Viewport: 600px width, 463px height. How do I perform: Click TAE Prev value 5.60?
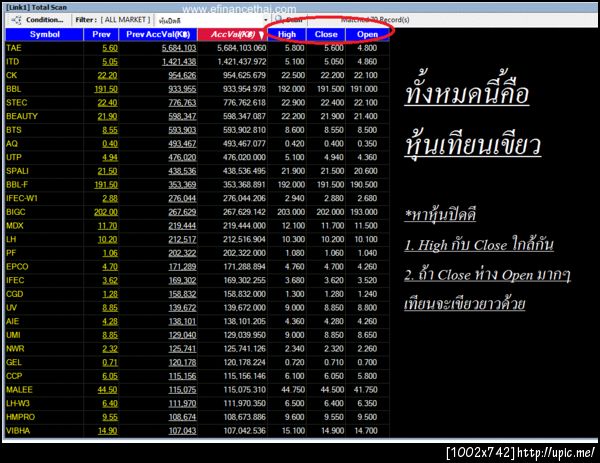tap(110, 48)
